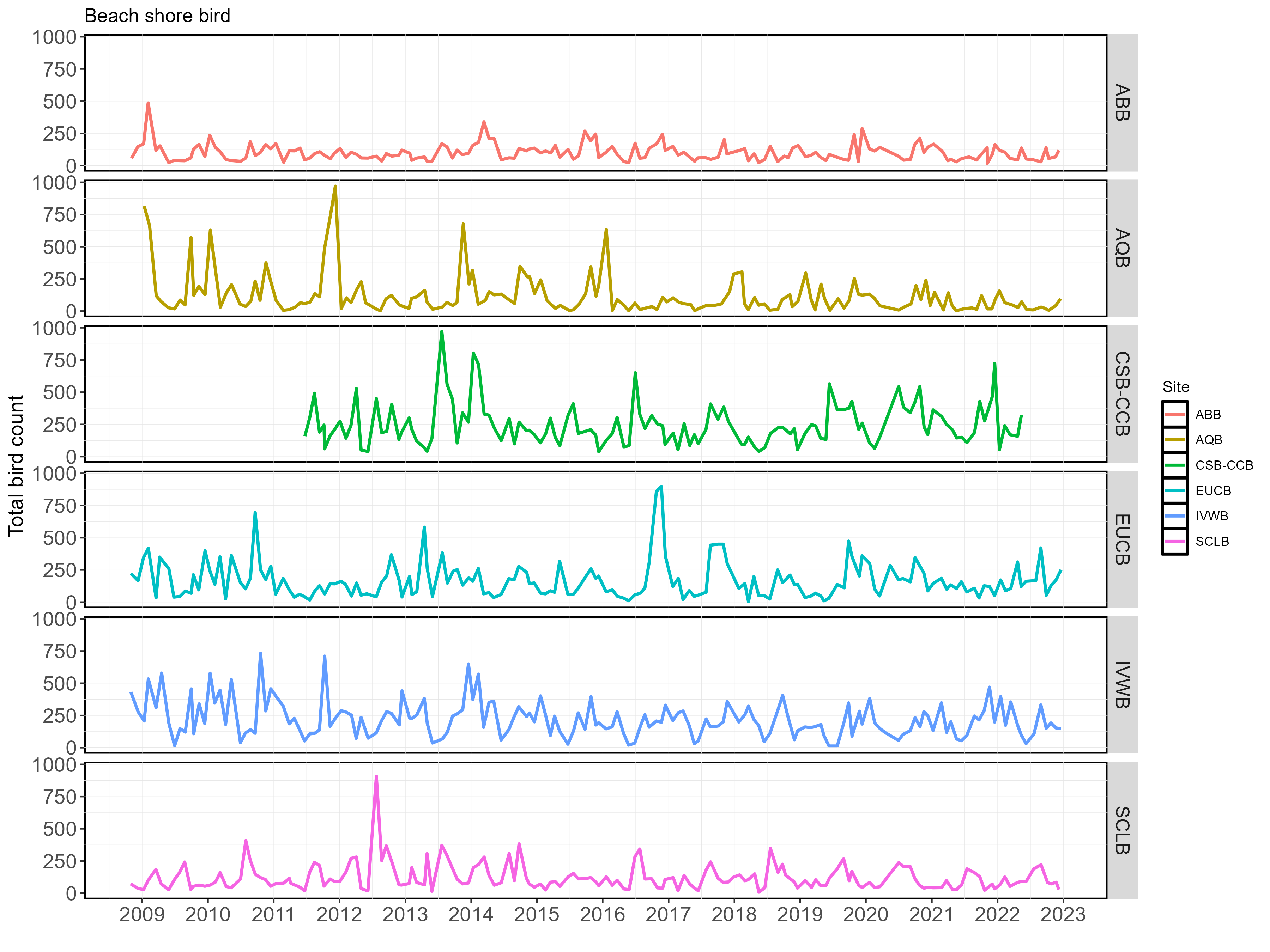Viewport: 1270px width, 952px height.
Task: Click the 2019 x-axis tick label
Action: [800, 915]
